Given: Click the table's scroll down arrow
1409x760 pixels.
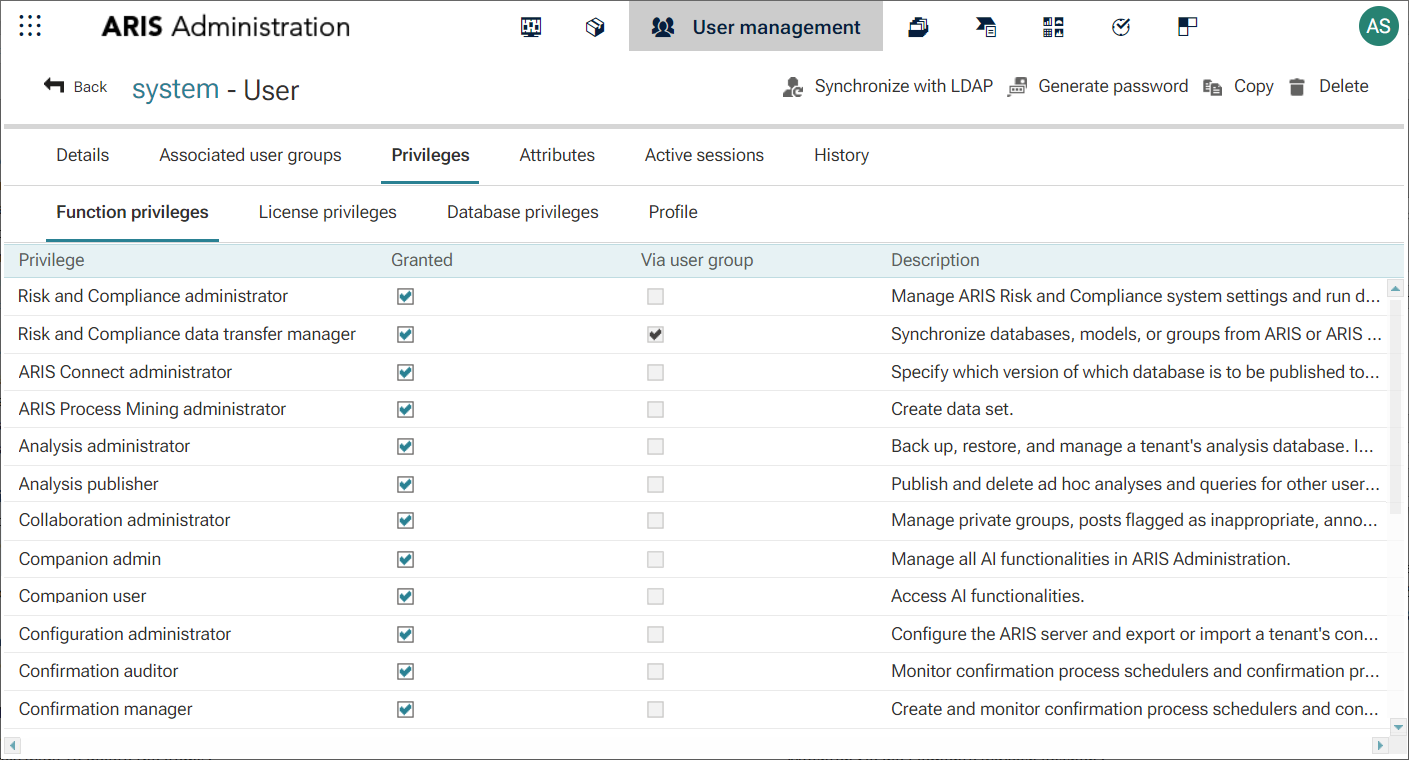Looking at the screenshot, I should pyautogui.click(x=1397, y=727).
